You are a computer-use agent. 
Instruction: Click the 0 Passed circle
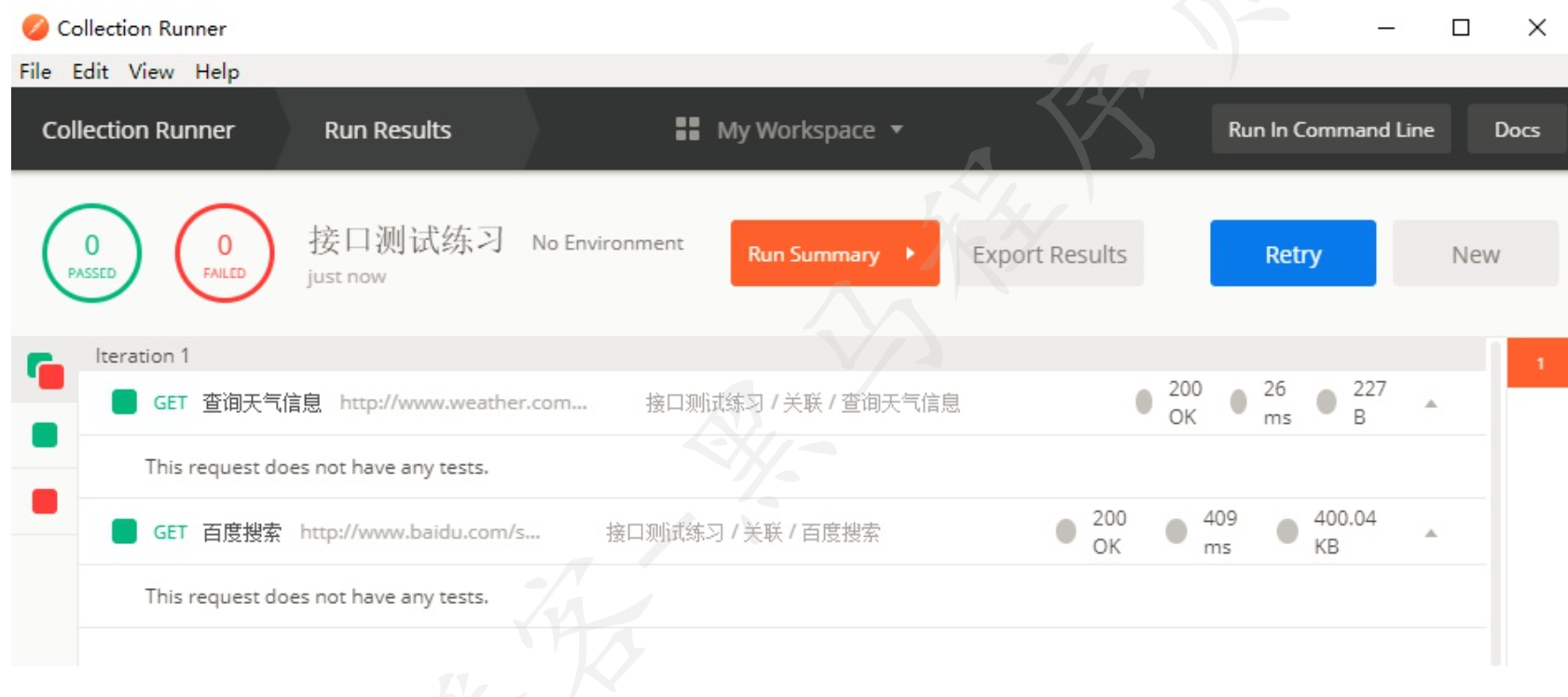92,253
